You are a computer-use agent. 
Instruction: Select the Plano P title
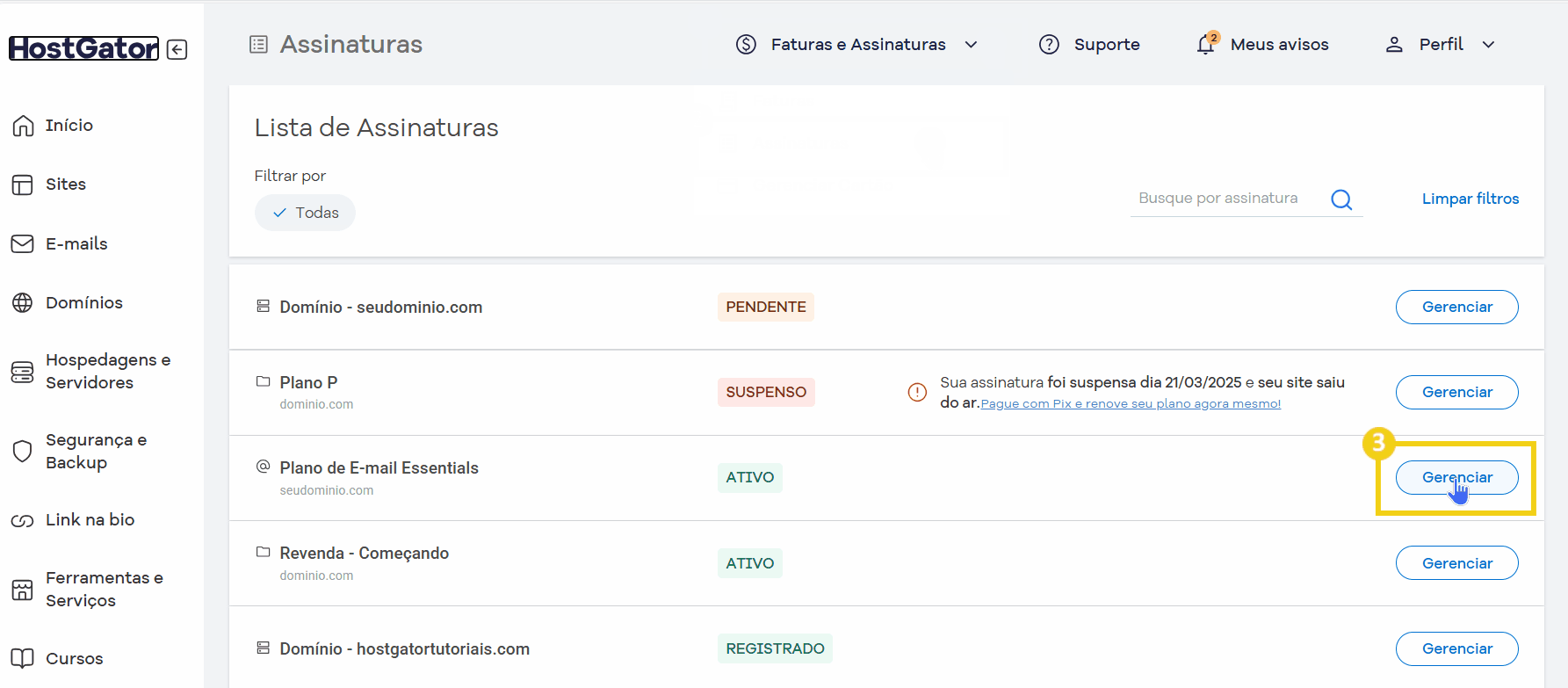308,382
